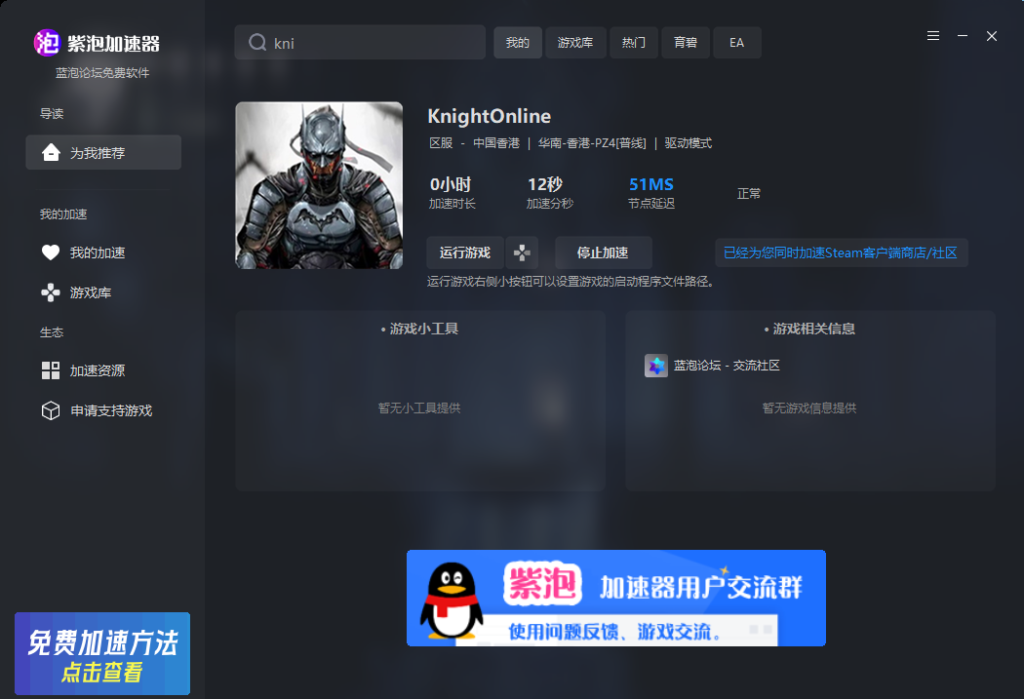This screenshot has width=1024, height=699.
Task: Click the KnightOnline game cover image
Action: click(x=319, y=185)
